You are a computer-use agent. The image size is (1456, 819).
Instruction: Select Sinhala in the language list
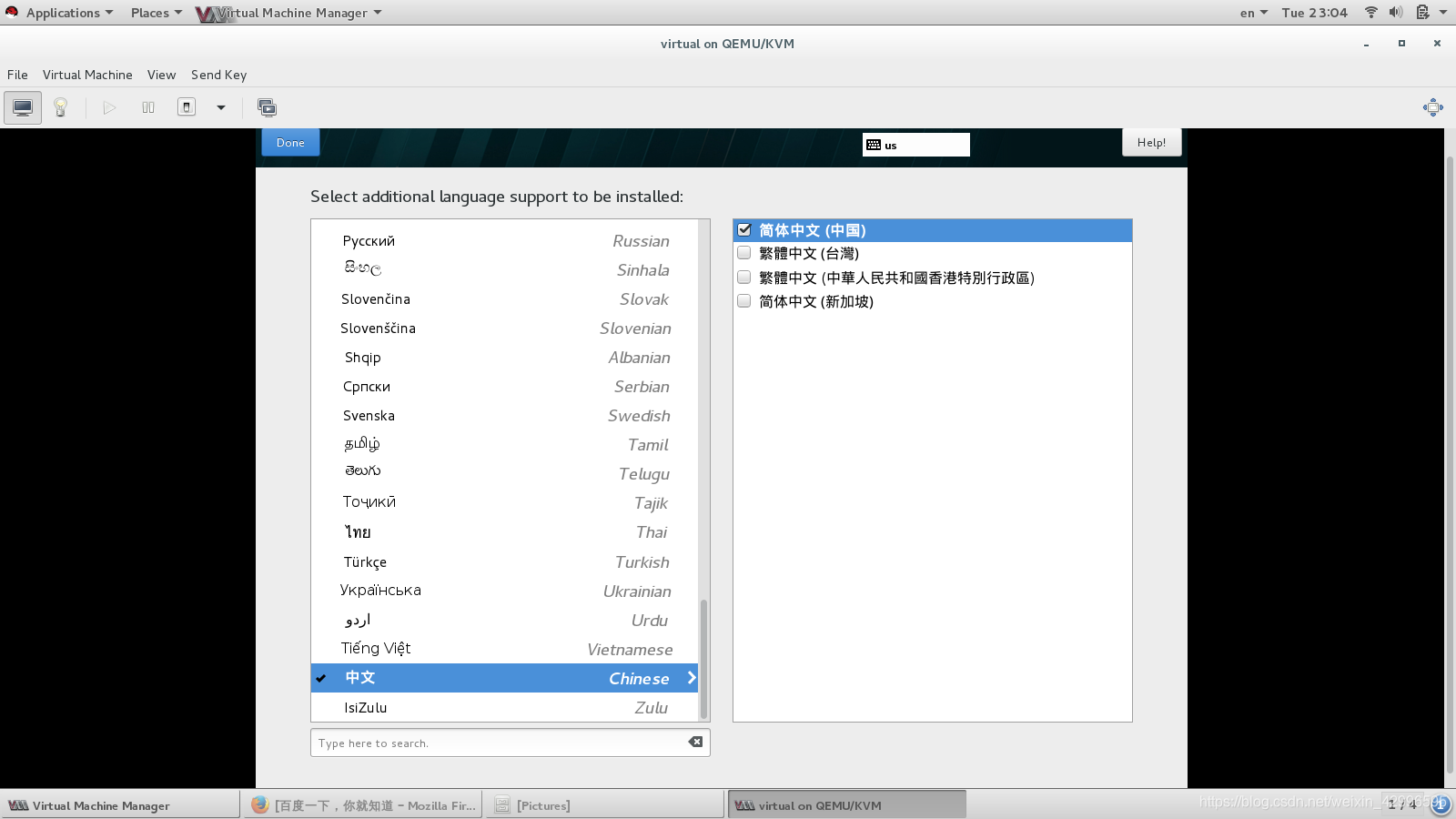(x=504, y=269)
